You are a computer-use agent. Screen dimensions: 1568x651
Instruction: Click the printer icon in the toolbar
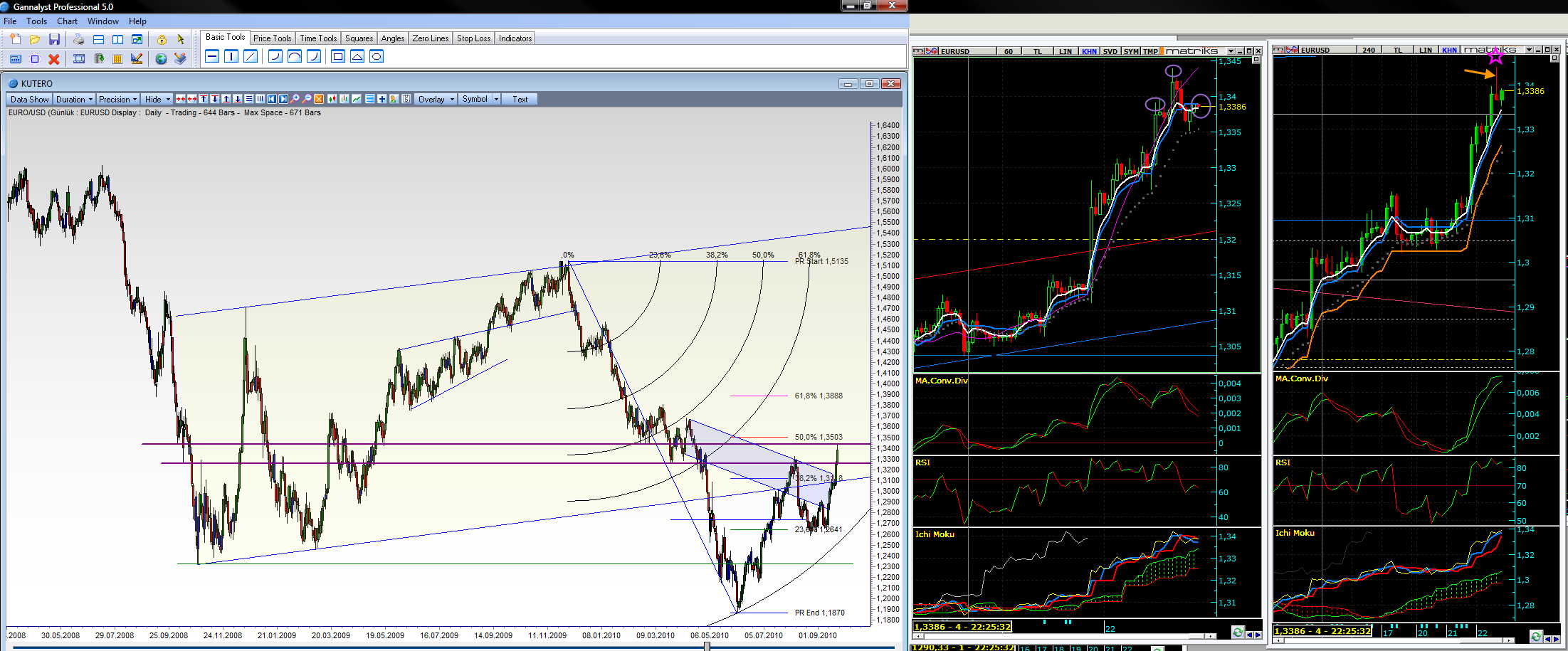[x=78, y=40]
